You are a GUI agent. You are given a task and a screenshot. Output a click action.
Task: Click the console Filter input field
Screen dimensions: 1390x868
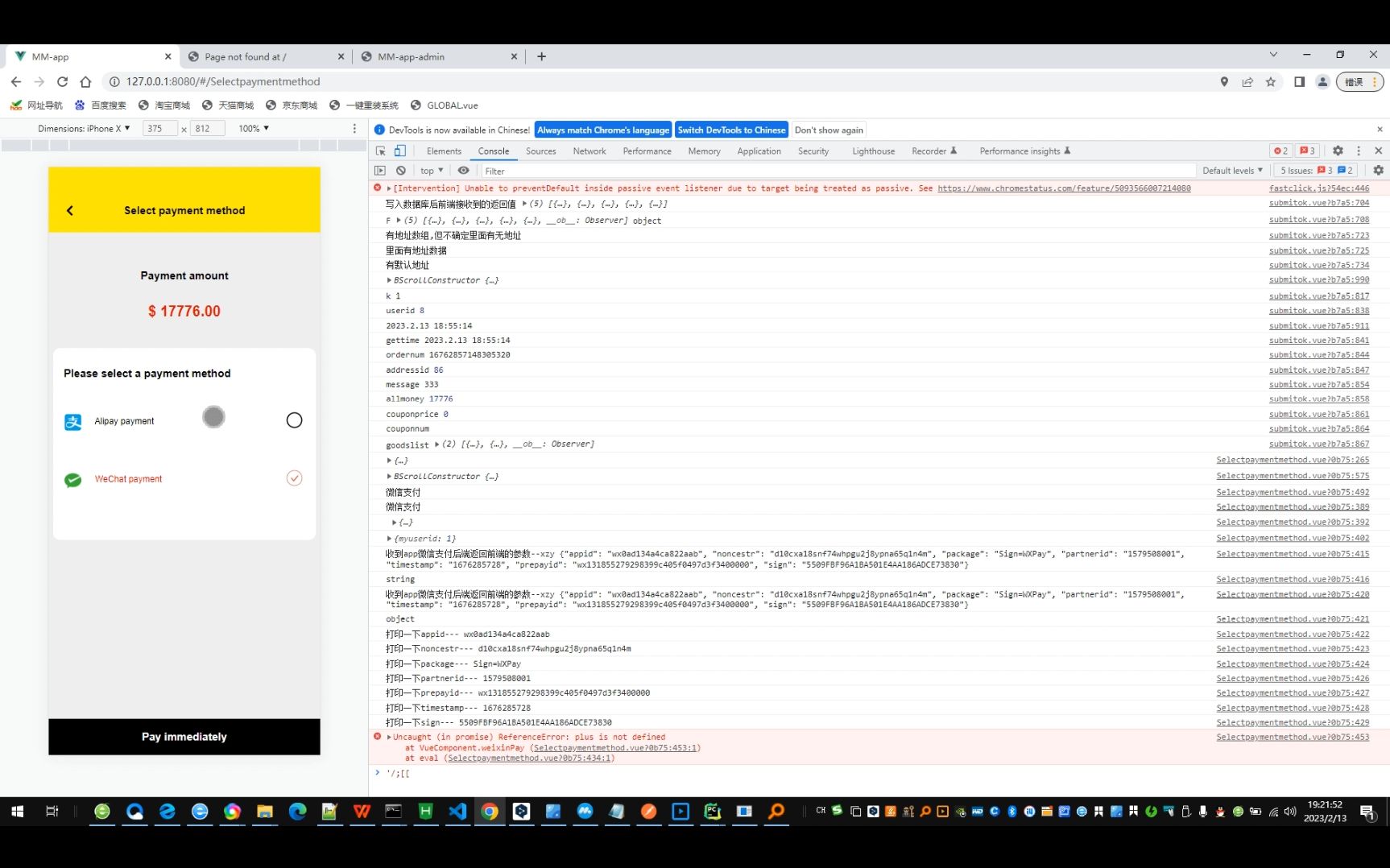tap(838, 171)
